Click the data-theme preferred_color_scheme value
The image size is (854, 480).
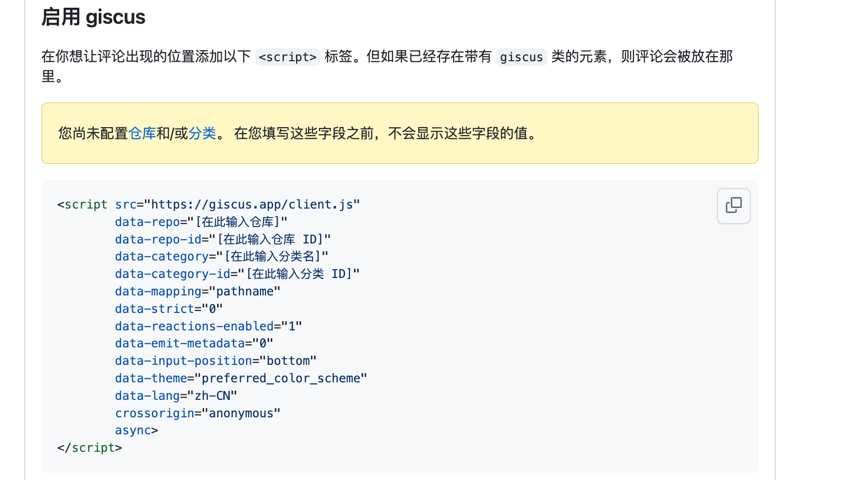coord(283,378)
